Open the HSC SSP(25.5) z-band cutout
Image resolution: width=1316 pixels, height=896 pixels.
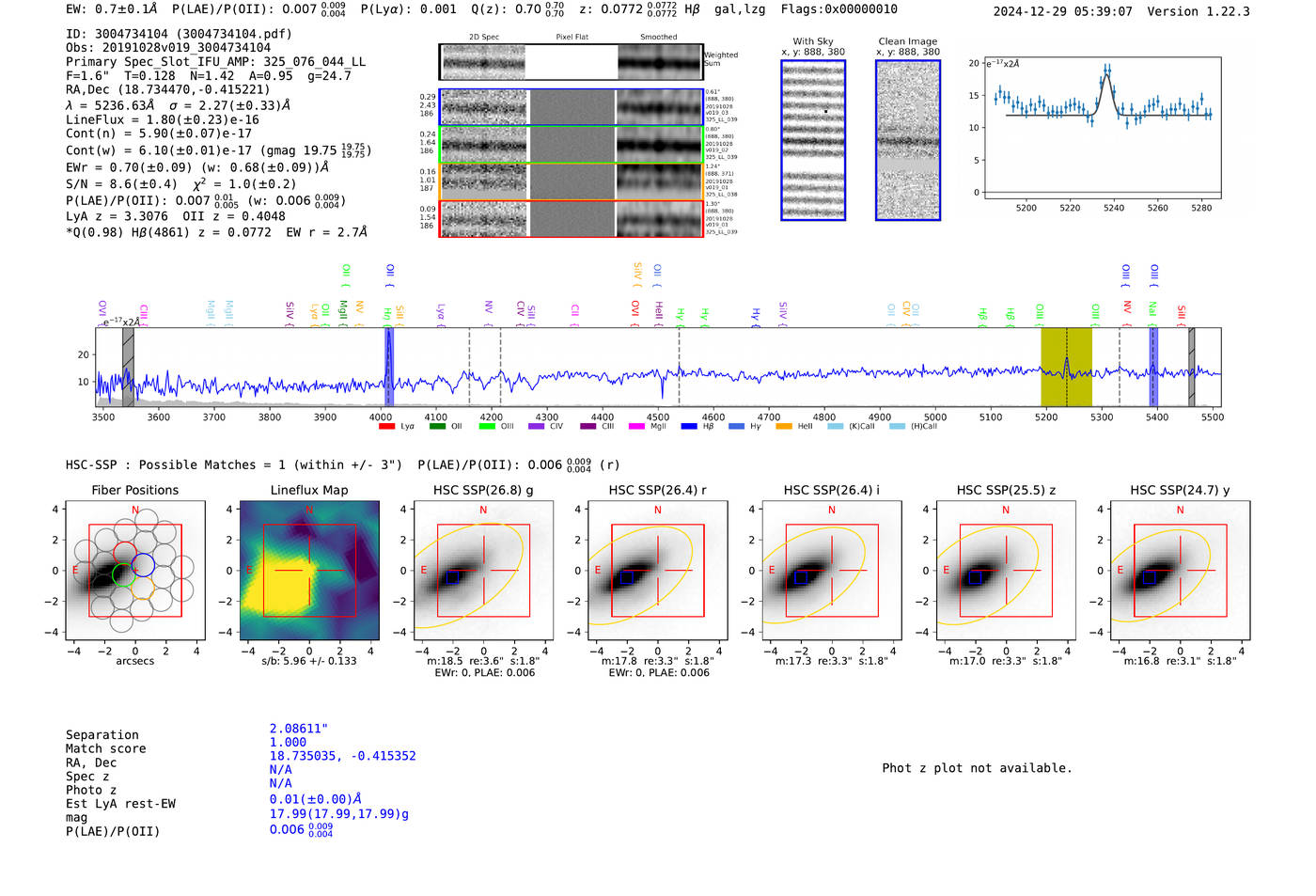pos(1006,570)
